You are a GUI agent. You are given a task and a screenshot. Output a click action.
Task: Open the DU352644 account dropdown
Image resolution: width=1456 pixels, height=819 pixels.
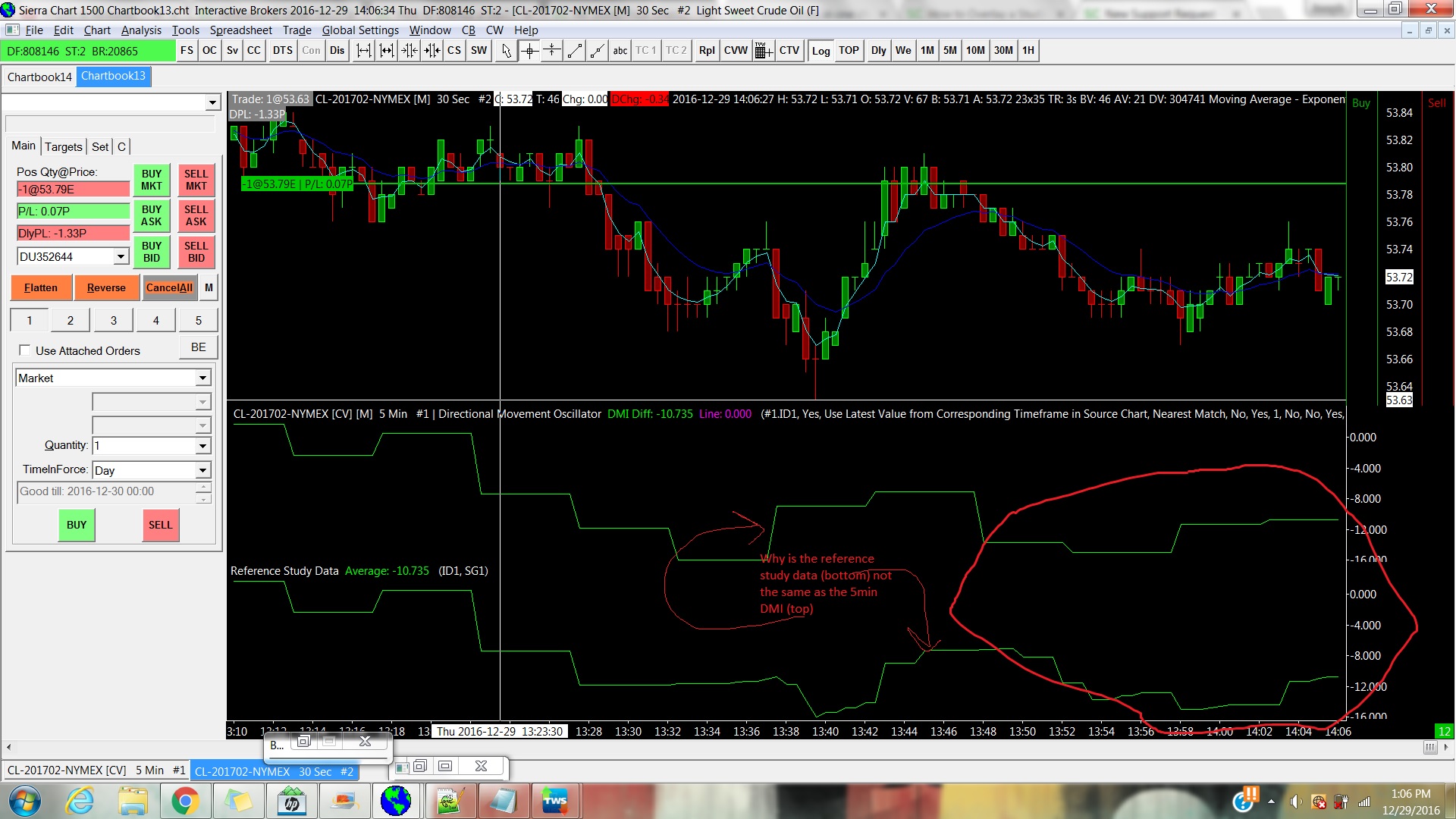coord(121,256)
